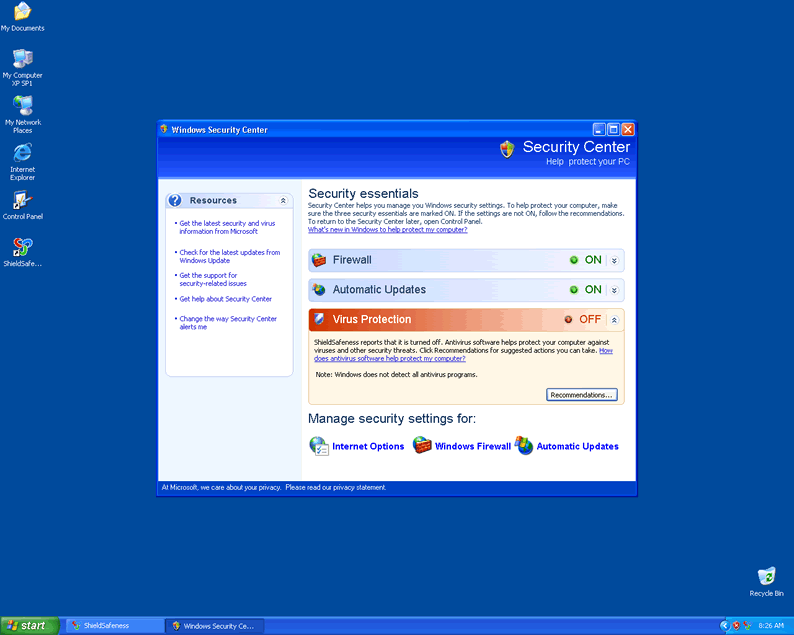Open the Control Panel desktop icon

point(22,200)
